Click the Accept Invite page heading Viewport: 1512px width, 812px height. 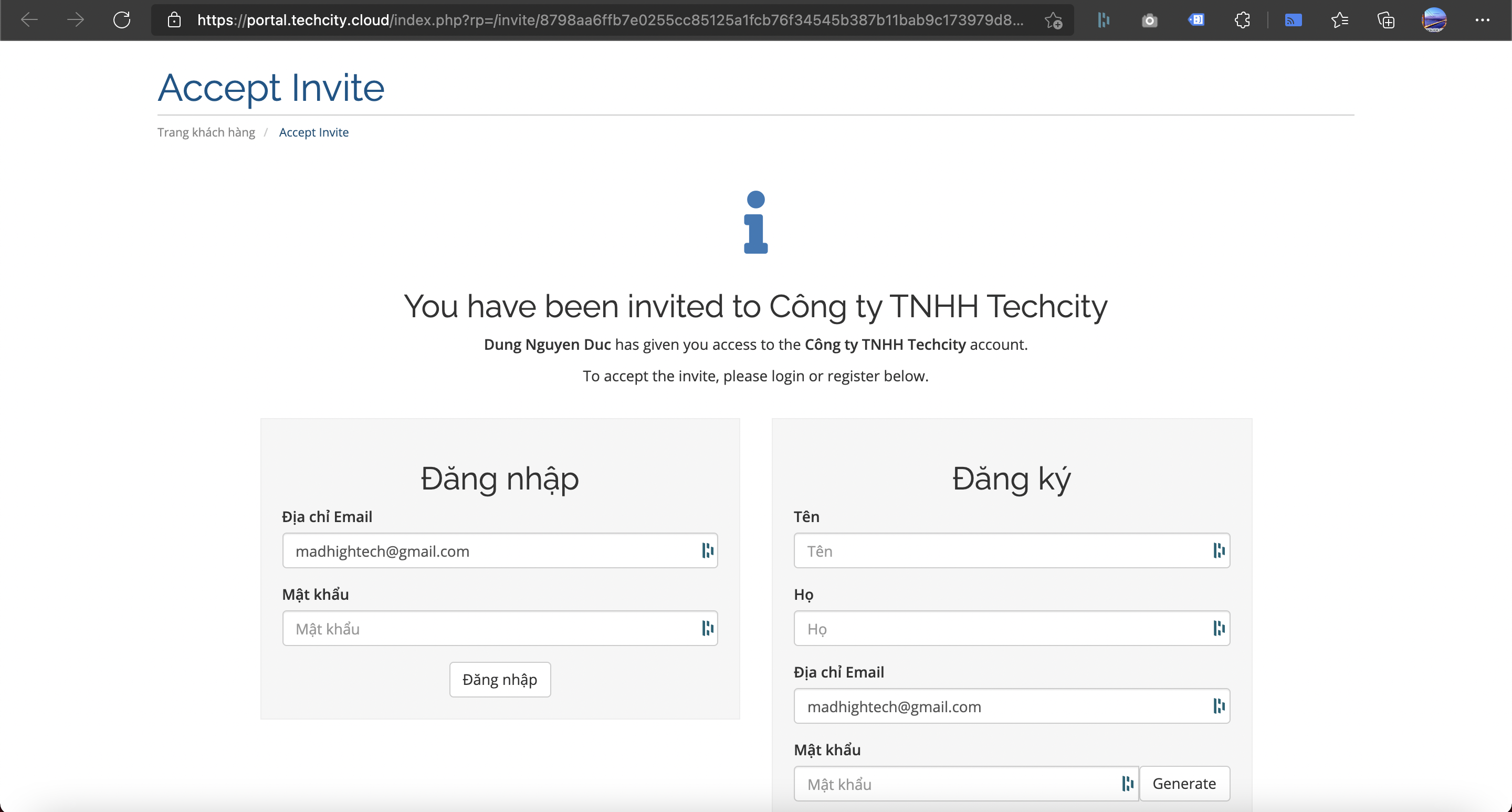click(x=271, y=88)
